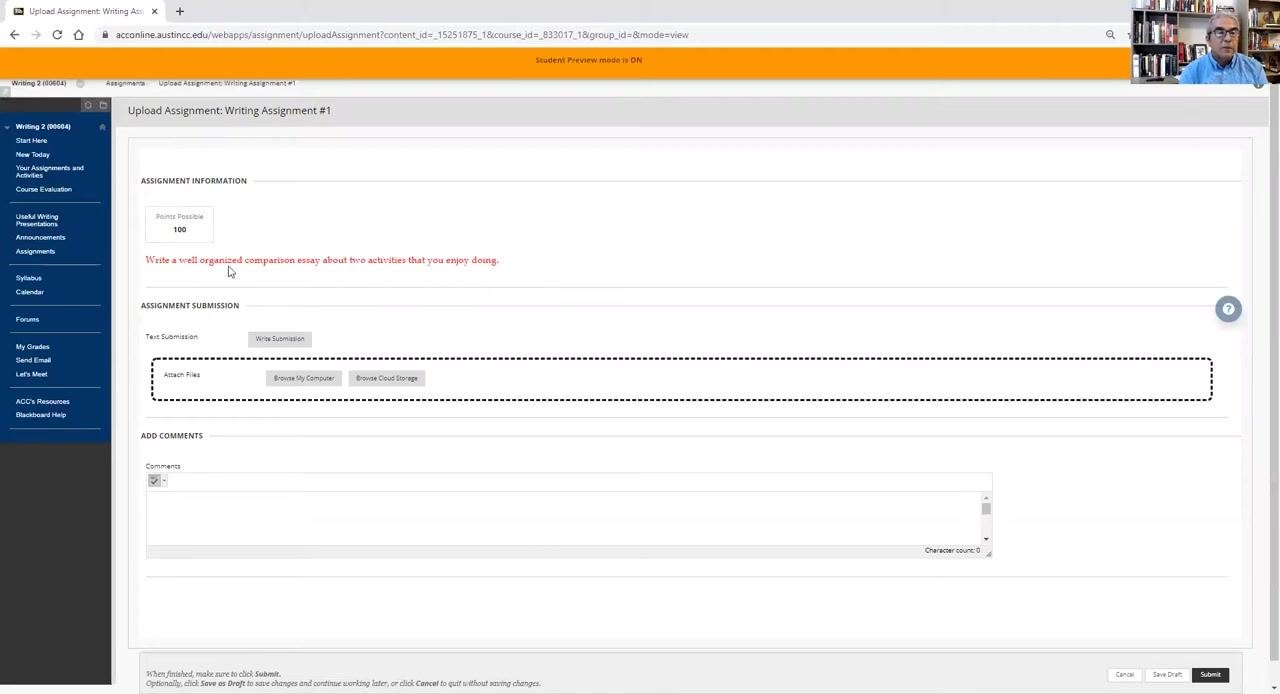
Task: Click the red essay instructions text
Action: point(322,260)
